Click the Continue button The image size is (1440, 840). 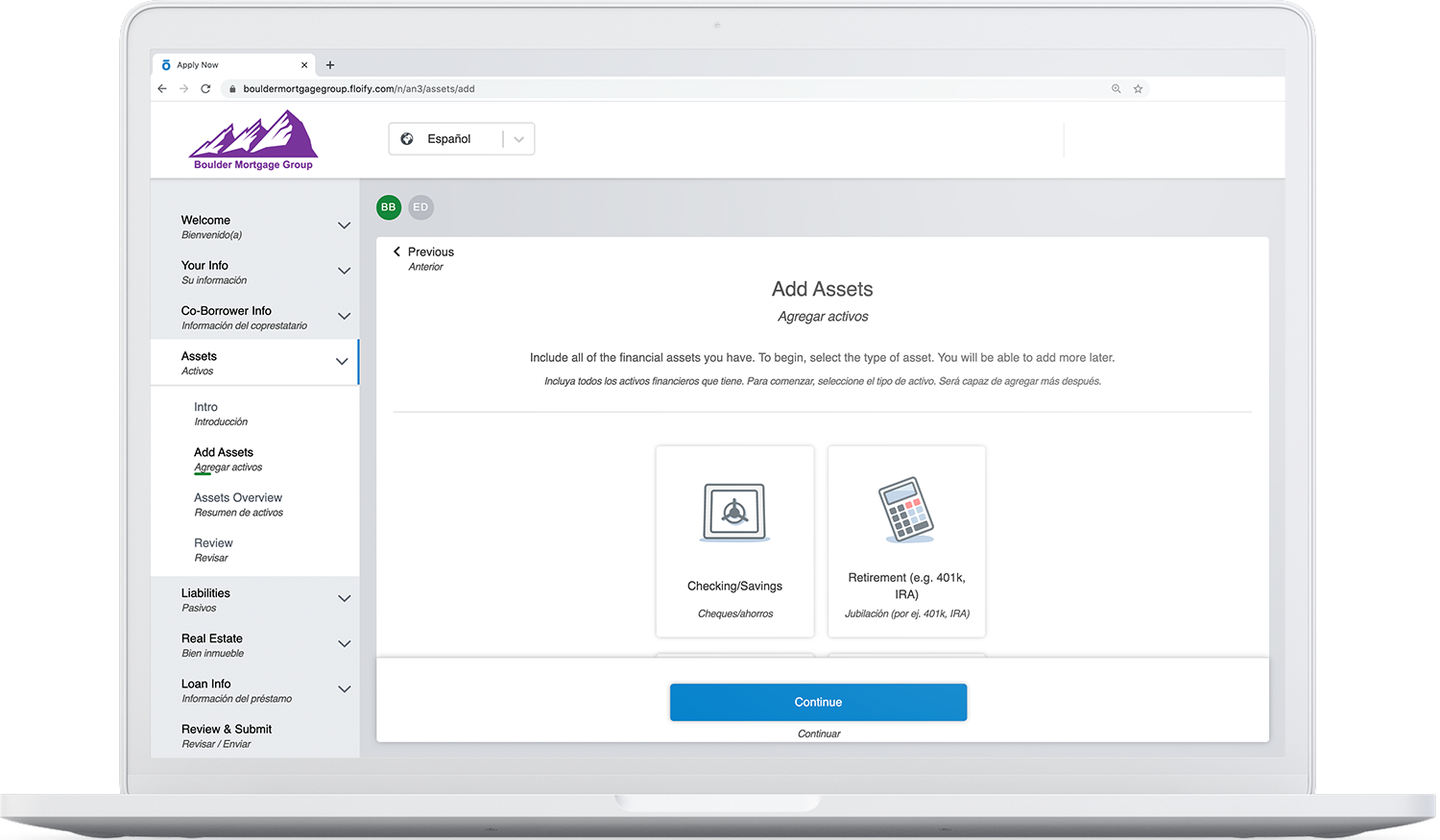[x=817, y=702]
